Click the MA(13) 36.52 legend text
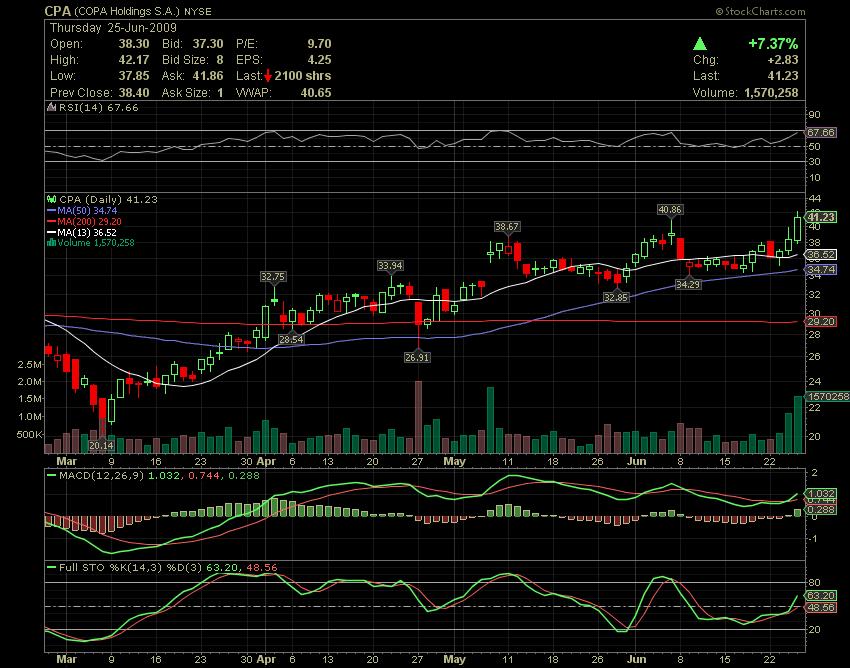 (87, 233)
